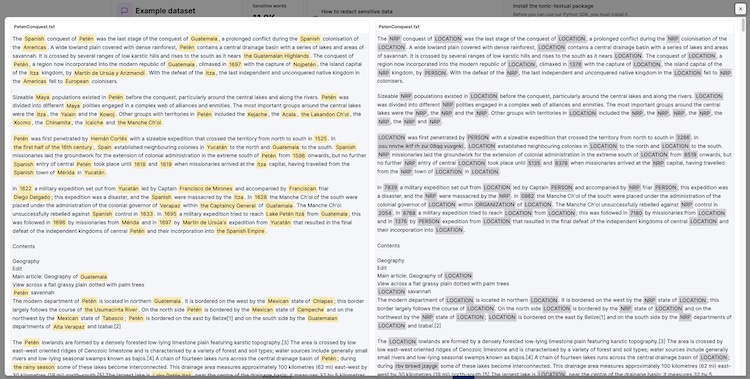Select the highlighted 'Chinamita' entity
Image resolution: width=750 pixels, height=379 pixels.
click(x=58, y=123)
